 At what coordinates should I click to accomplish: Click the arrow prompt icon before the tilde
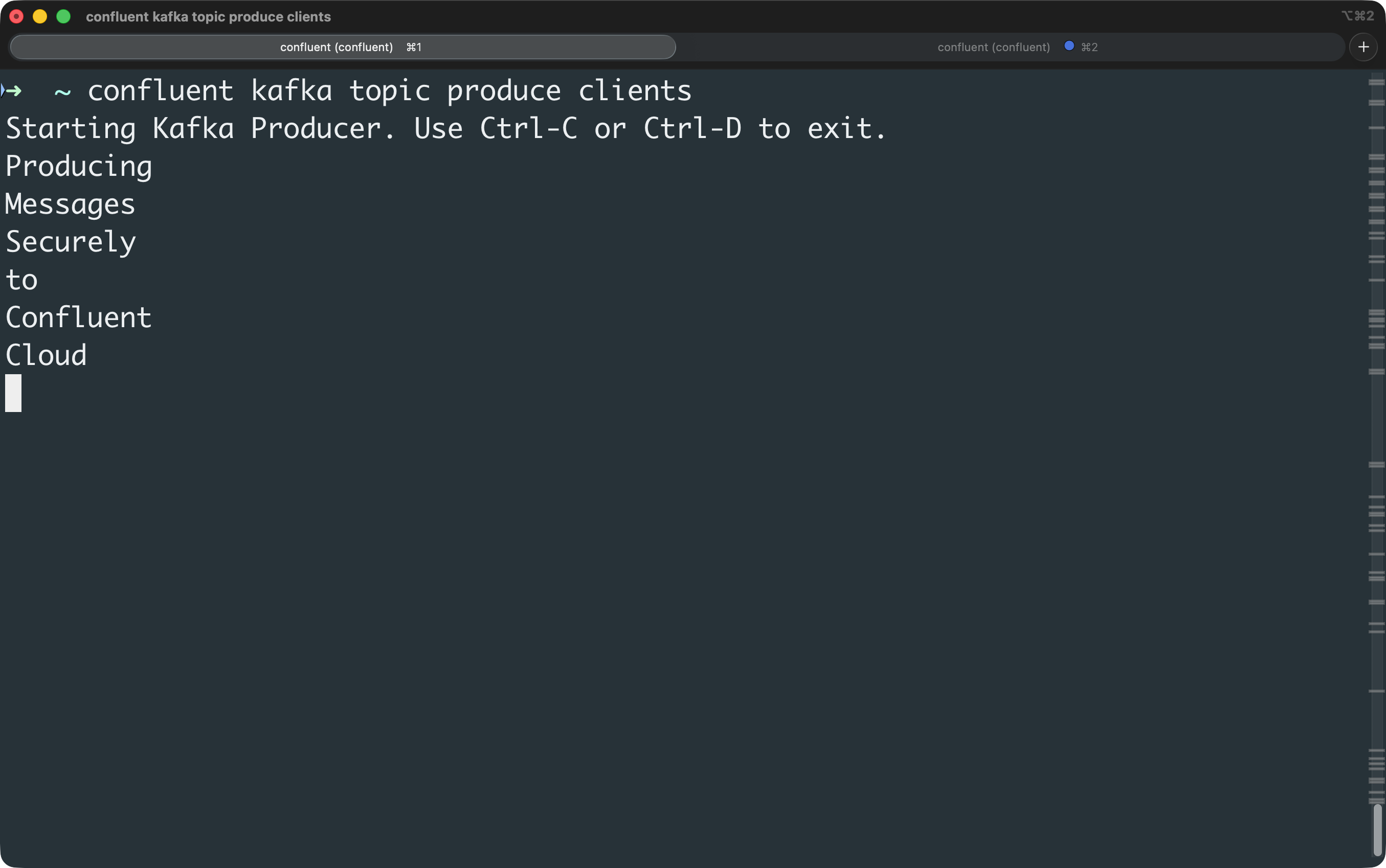(13, 90)
